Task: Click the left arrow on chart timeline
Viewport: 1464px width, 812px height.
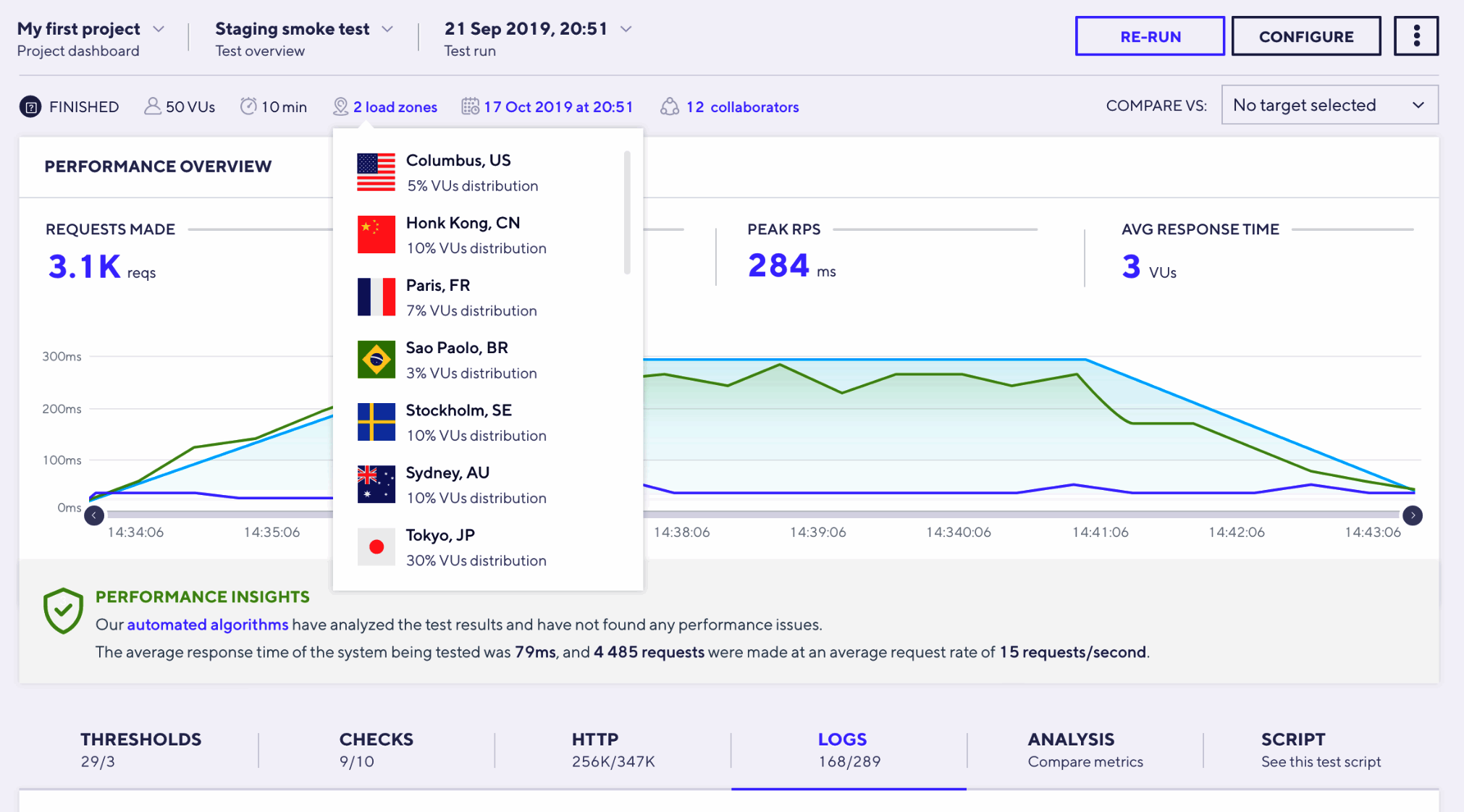Action: [94, 515]
